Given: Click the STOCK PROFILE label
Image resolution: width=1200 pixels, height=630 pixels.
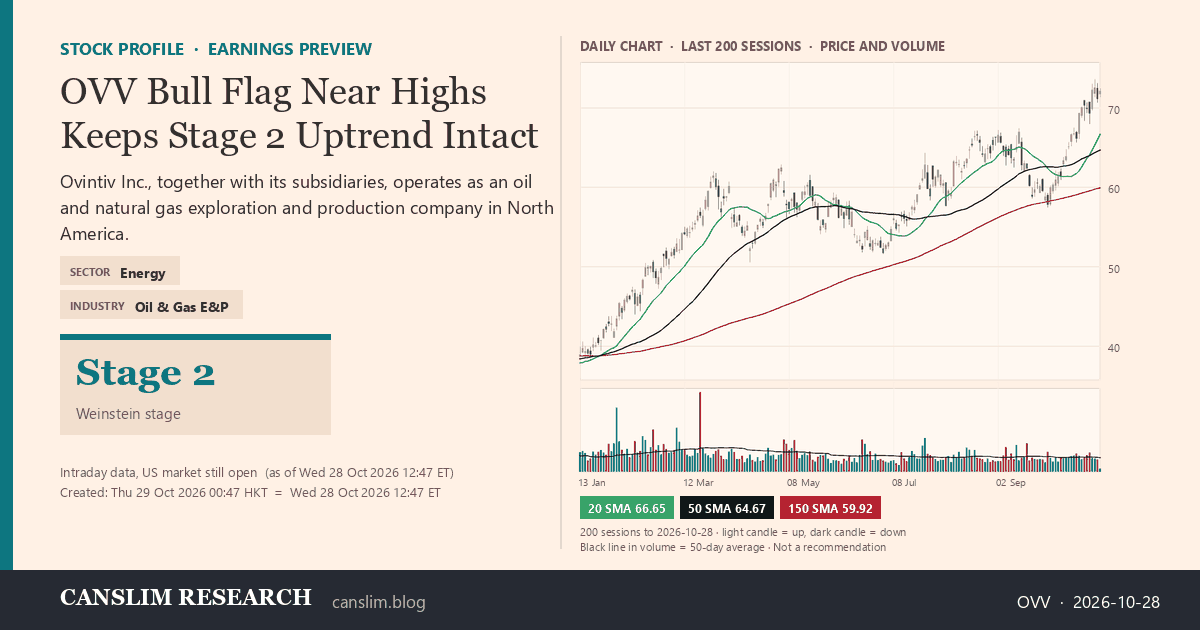Looking at the screenshot, I should (x=122, y=49).
